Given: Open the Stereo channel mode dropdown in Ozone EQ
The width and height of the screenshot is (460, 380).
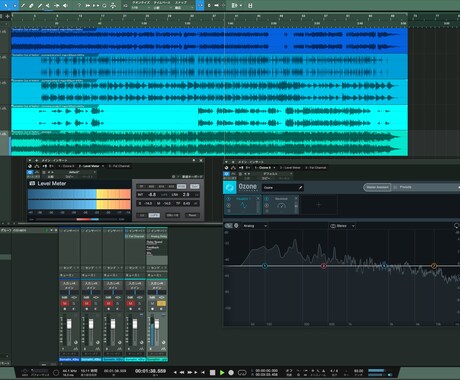Looking at the screenshot, I should [x=342, y=226].
